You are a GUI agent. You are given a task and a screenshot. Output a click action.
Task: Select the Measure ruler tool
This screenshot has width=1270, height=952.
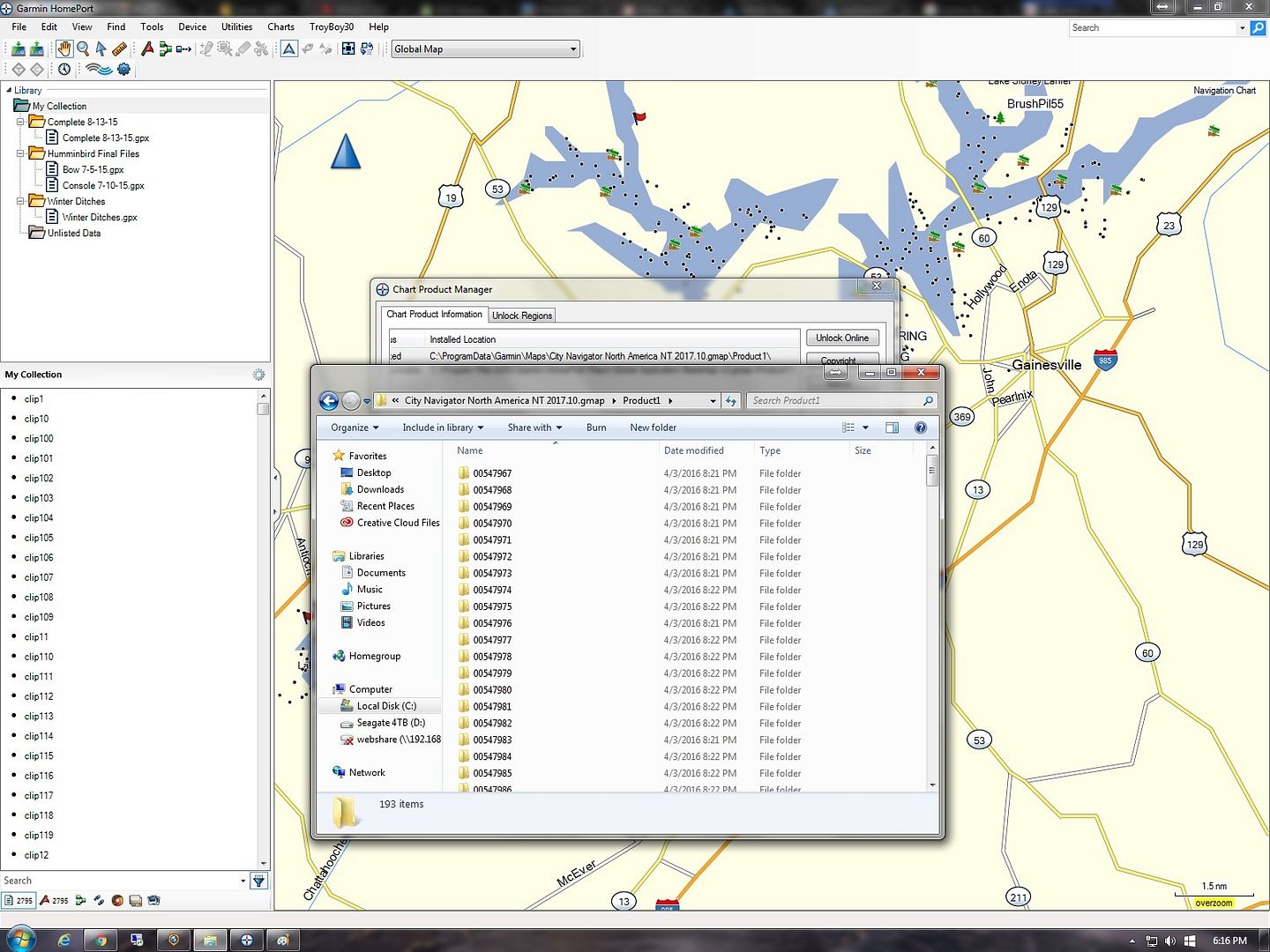119,49
